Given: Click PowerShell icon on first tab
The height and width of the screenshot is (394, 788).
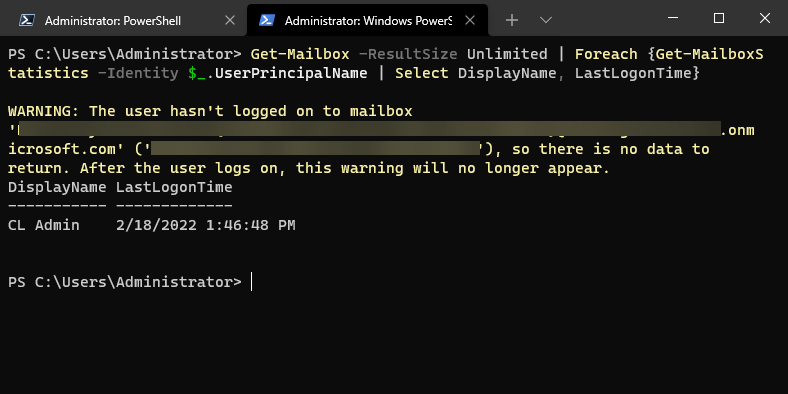Looking at the screenshot, I should pos(27,20).
